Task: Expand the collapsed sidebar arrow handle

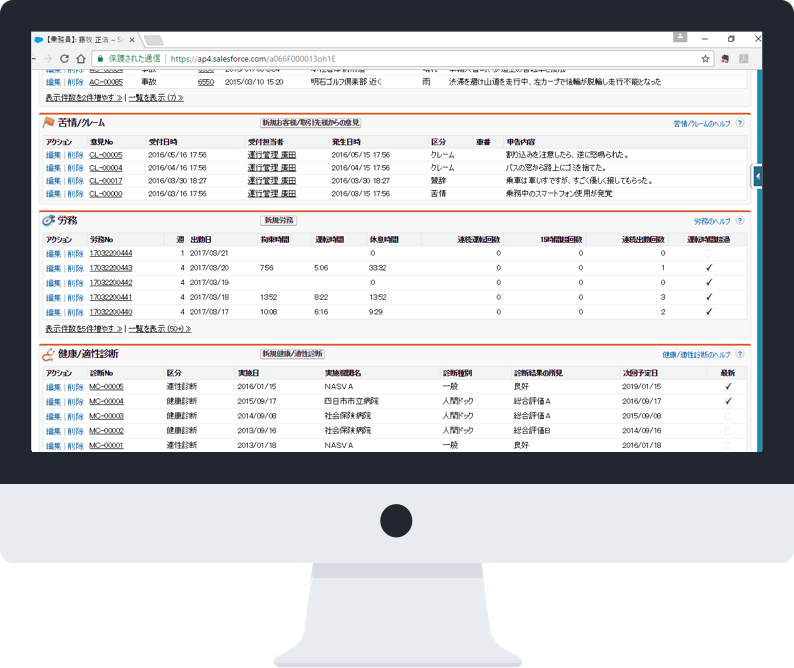Action: [x=757, y=176]
